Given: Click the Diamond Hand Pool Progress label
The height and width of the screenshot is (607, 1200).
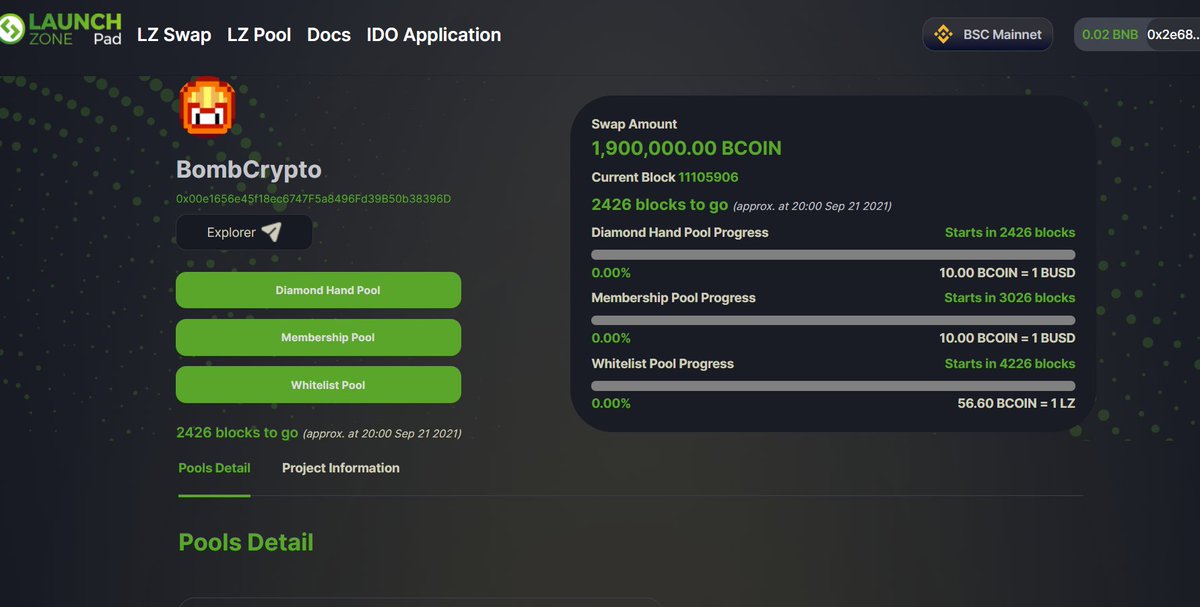Looking at the screenshot, I should pos(680,232).
